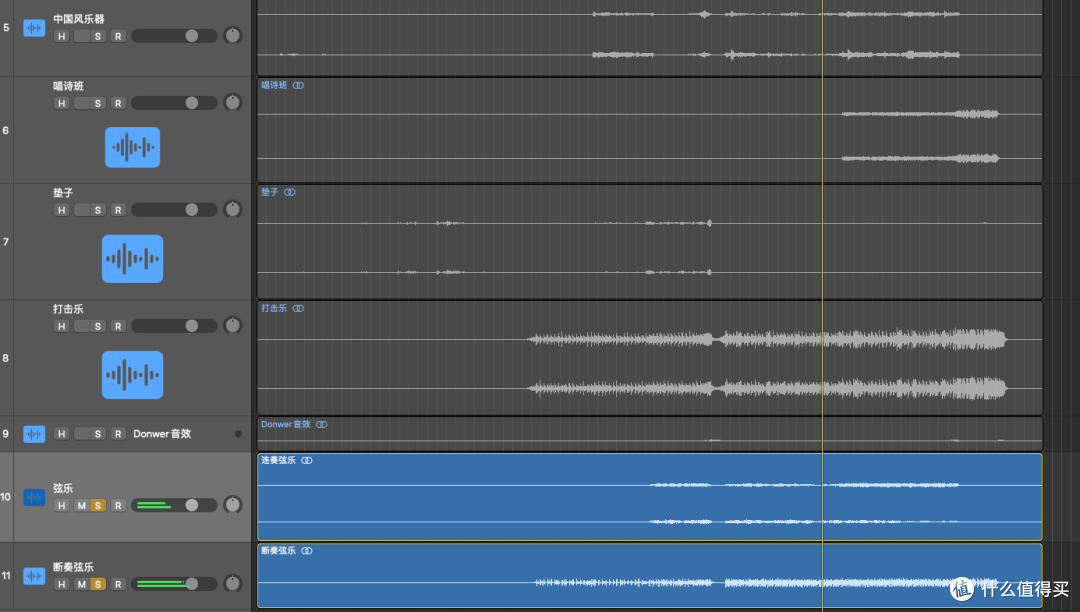The image size is (1080, 612).
Task: Click the 打击乐 track name label
Action: coord(68,309)
